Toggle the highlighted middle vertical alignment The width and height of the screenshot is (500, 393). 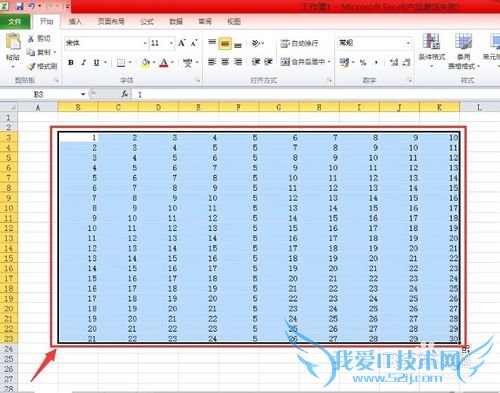point(225,43)
